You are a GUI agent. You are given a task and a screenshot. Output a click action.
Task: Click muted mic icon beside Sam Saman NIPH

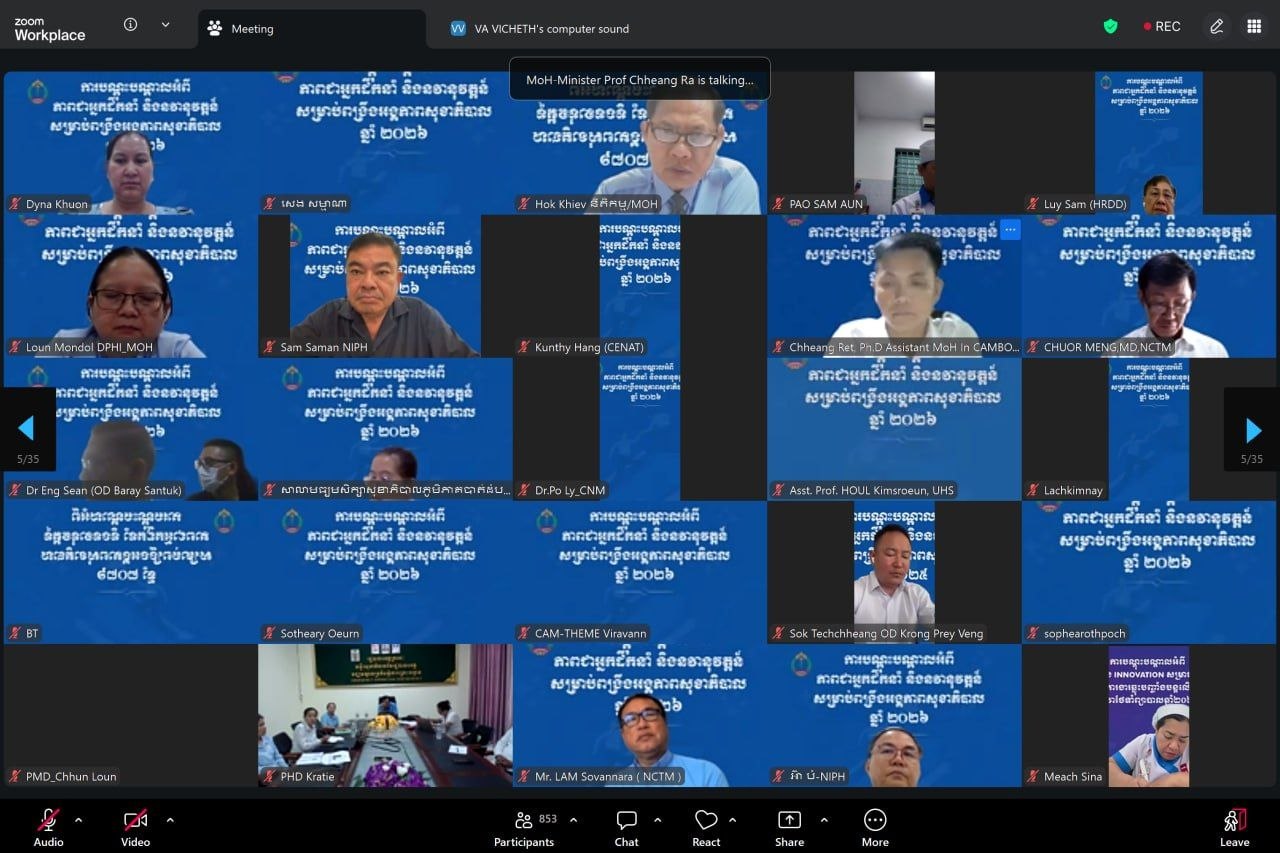[x=270, y=347]
